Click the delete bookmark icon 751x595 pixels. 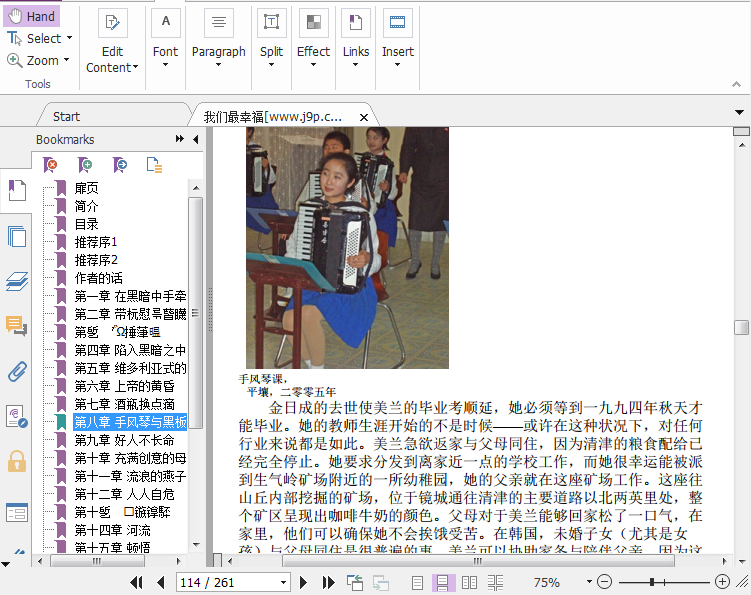point(51,165)
